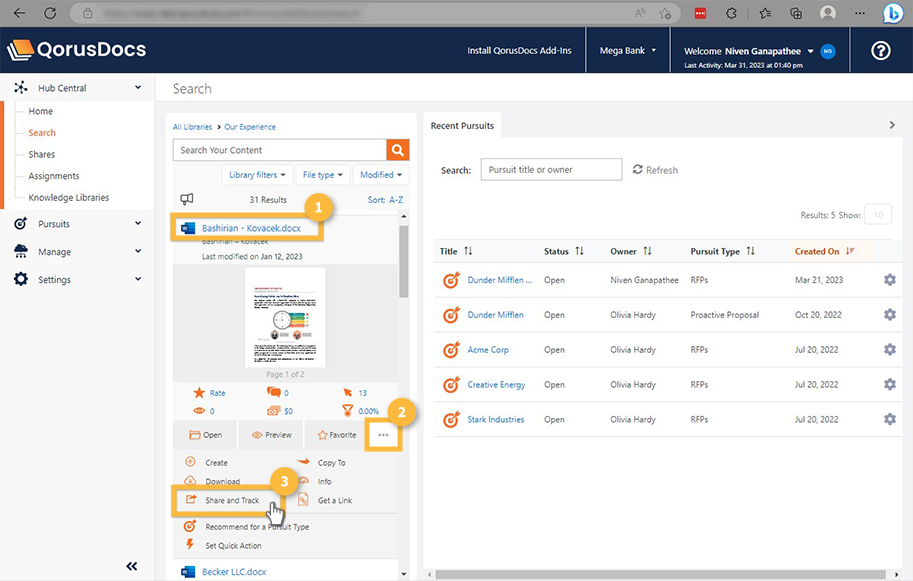
Task: Open the help question mark icon
Action: [x=880, y=51]
